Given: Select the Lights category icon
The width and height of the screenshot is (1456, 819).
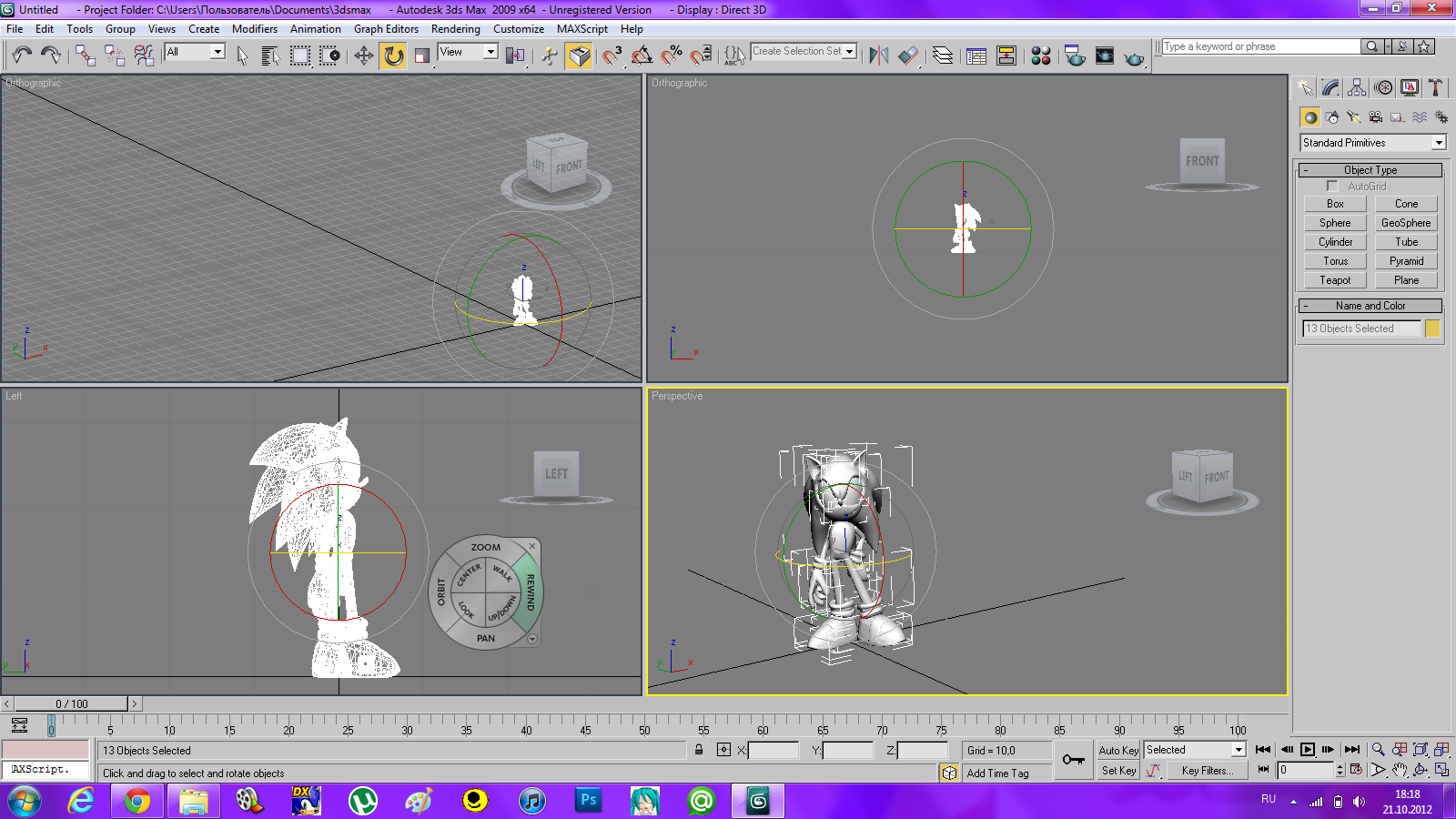Looking at the screenshot, I should (x=1354, y=117).
